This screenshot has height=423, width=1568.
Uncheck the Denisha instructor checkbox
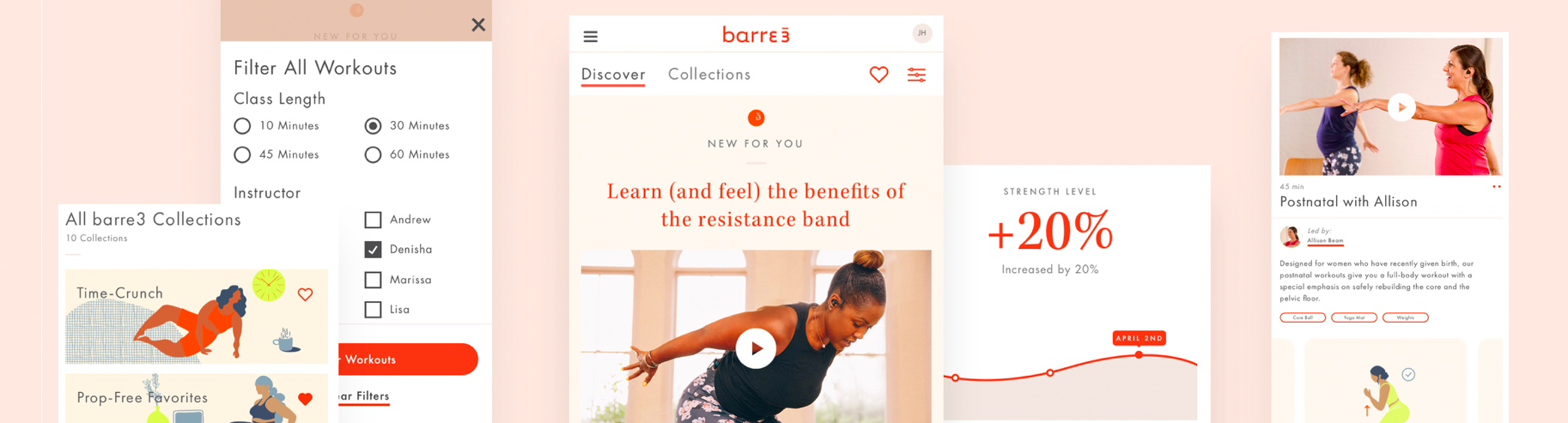pos(373,250)
